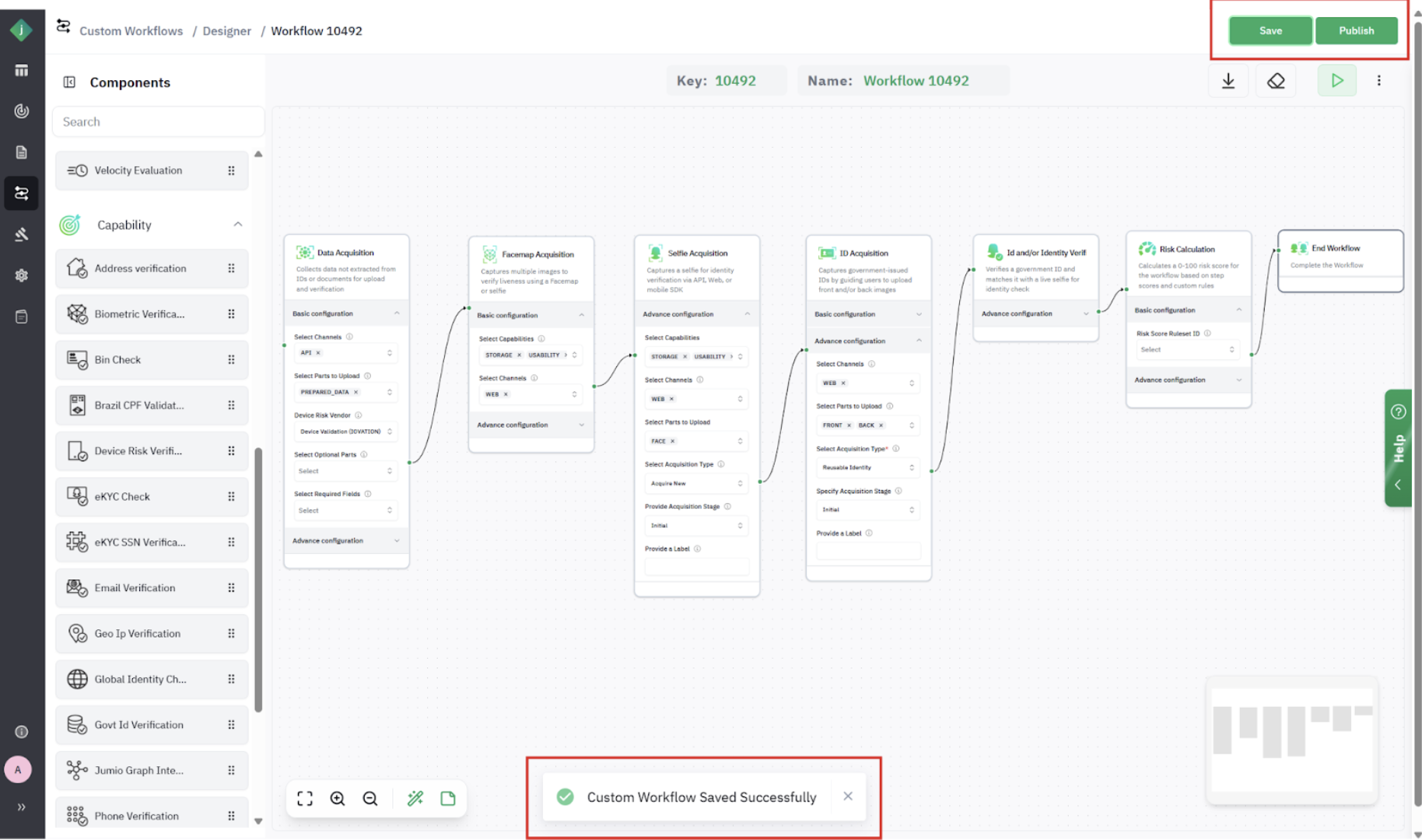Expand Facemap Acquisition Advance configuration
The image size is (1422, 840).
click(581, 425)
